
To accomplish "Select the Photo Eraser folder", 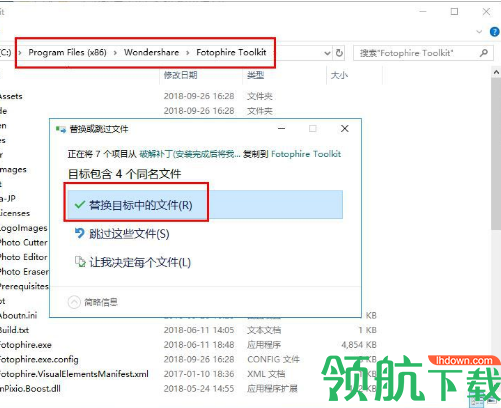I will (24, 272).
